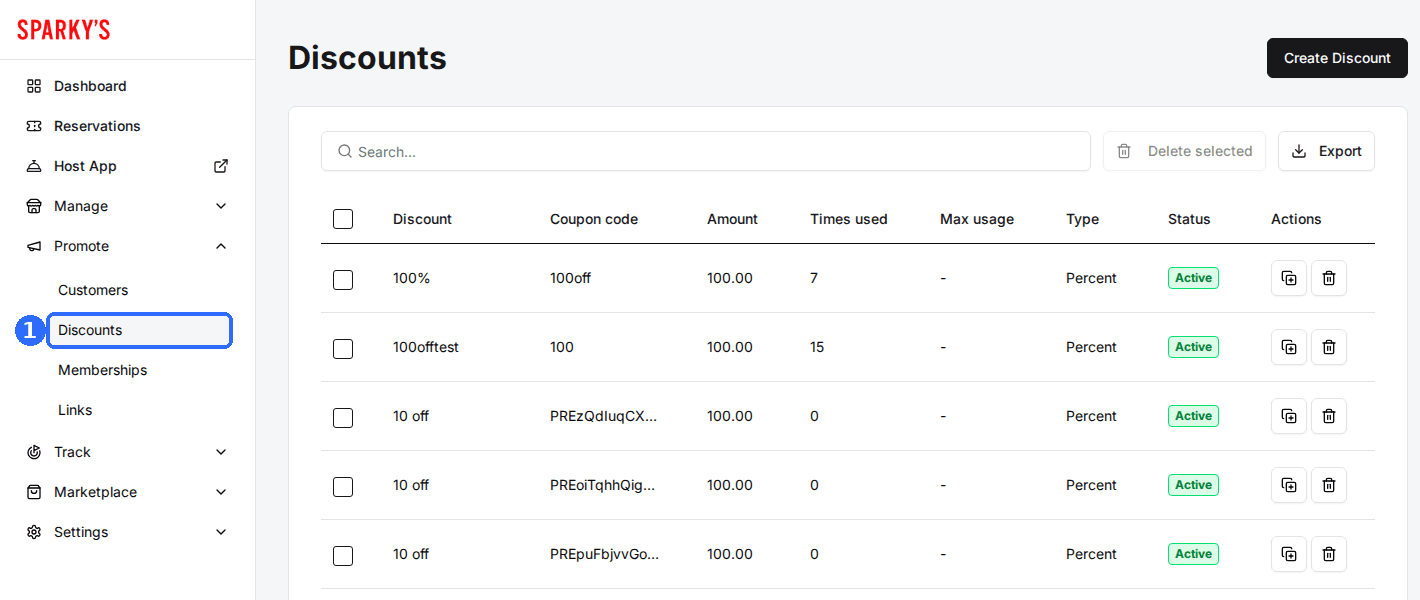Click the Sparky's logo
The width and height of the screenshot is (1420, 600).
pyautogui.click(x=64, y=30)
